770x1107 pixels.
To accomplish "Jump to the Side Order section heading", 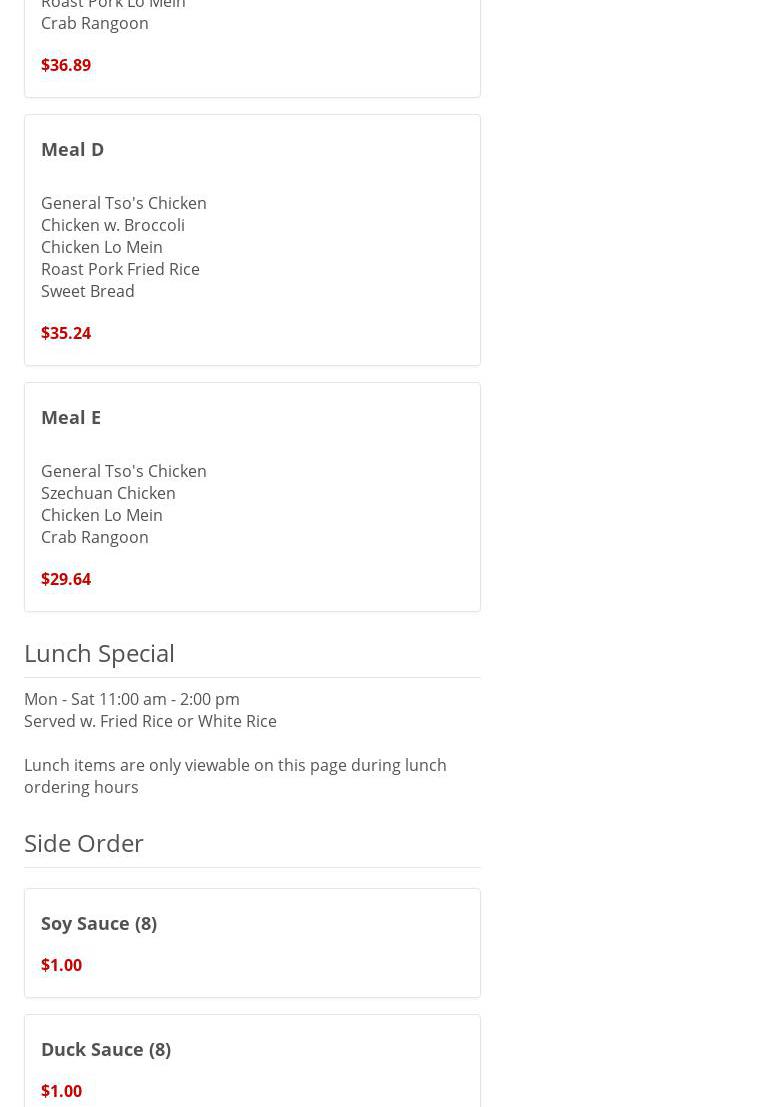I will pyautogui.click(x=84, y=843).
